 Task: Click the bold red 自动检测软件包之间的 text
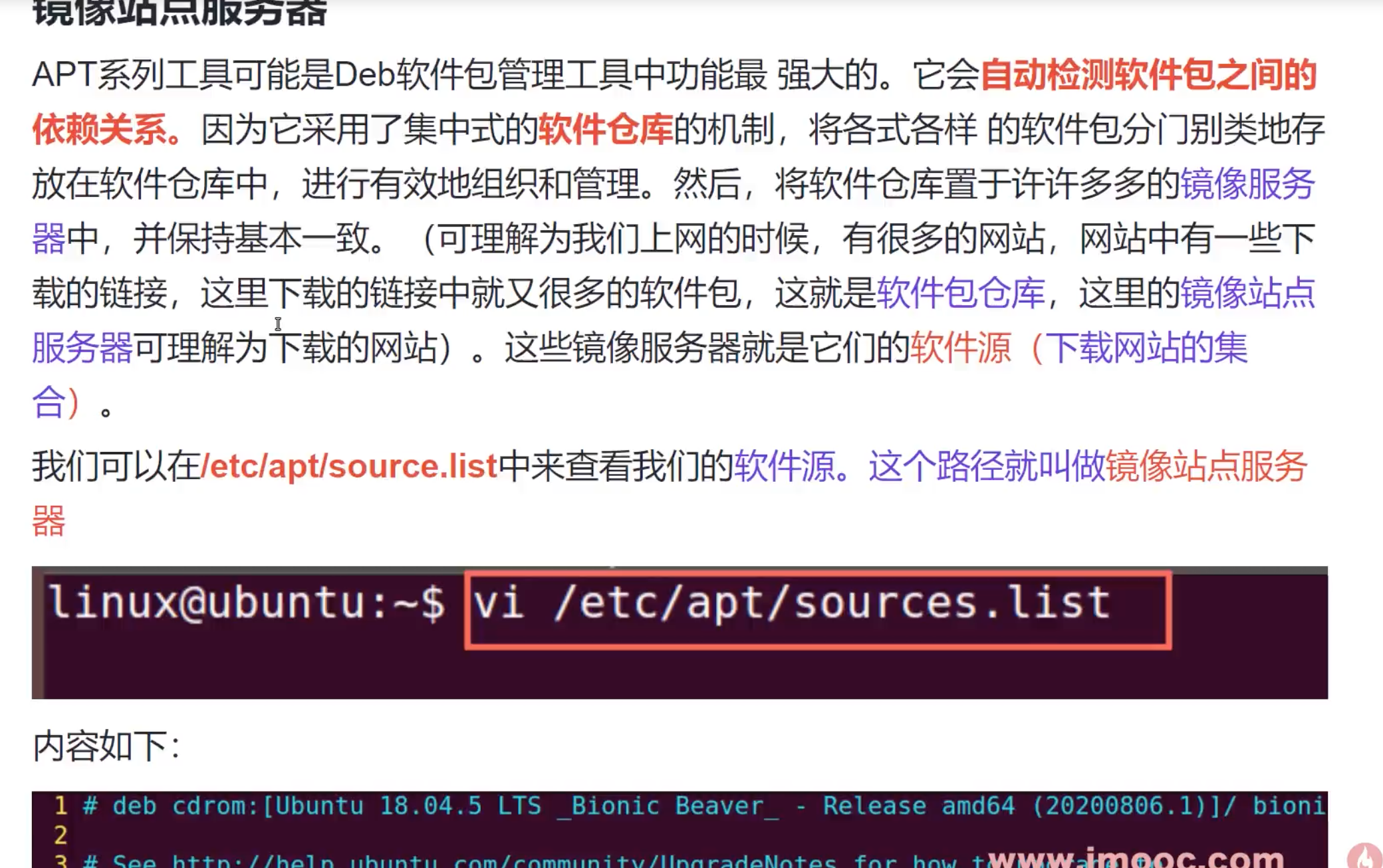click(x=1148, y=74)
